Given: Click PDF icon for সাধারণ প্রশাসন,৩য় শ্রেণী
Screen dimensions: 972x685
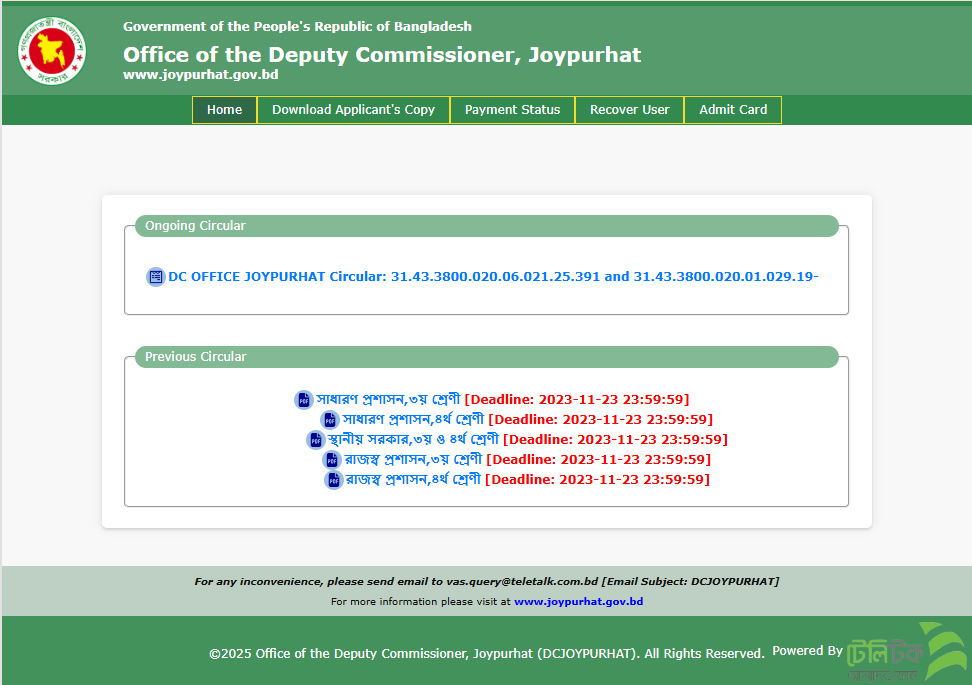Looking at the screenshot, I should 304,400.
